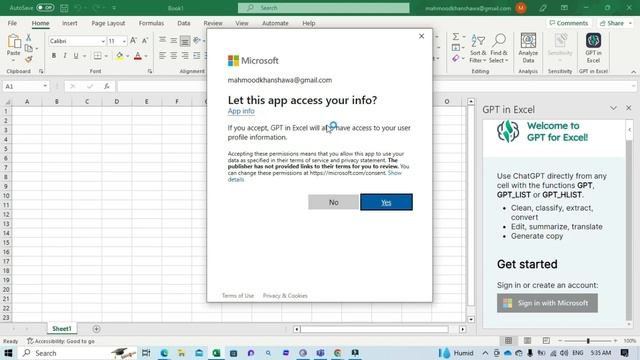Close the GPT in Excel task pane
640x360 pixels.
(x=629, y=108)
